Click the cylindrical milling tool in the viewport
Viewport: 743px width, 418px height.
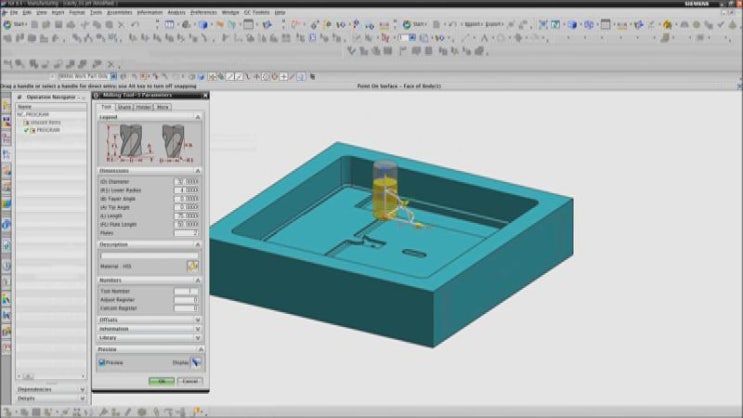click(384, 187)
